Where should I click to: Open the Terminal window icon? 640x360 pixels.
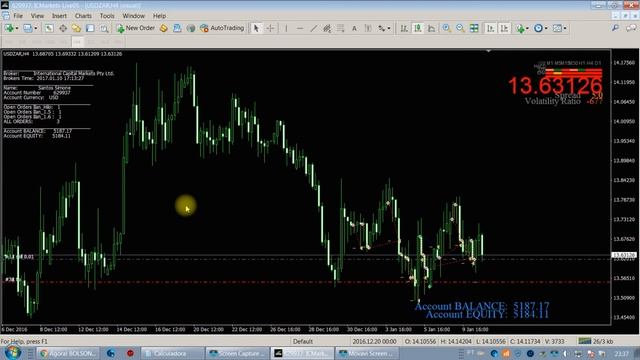point(90,28)
